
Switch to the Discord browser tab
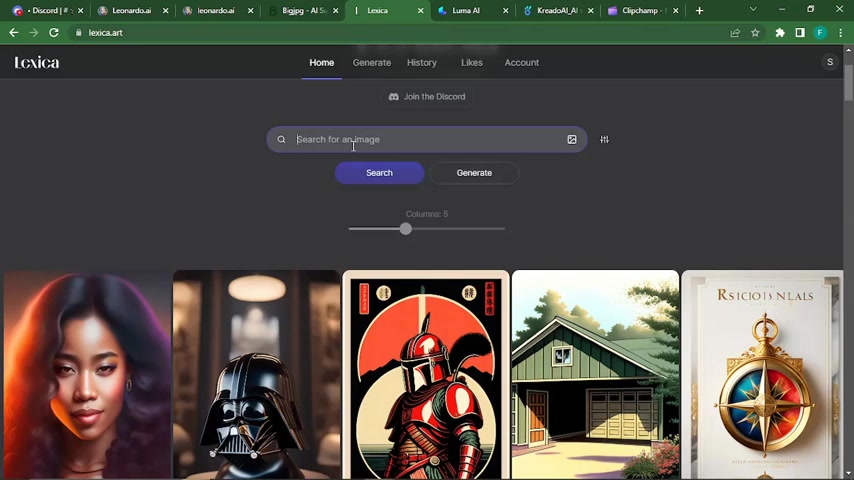47,10
